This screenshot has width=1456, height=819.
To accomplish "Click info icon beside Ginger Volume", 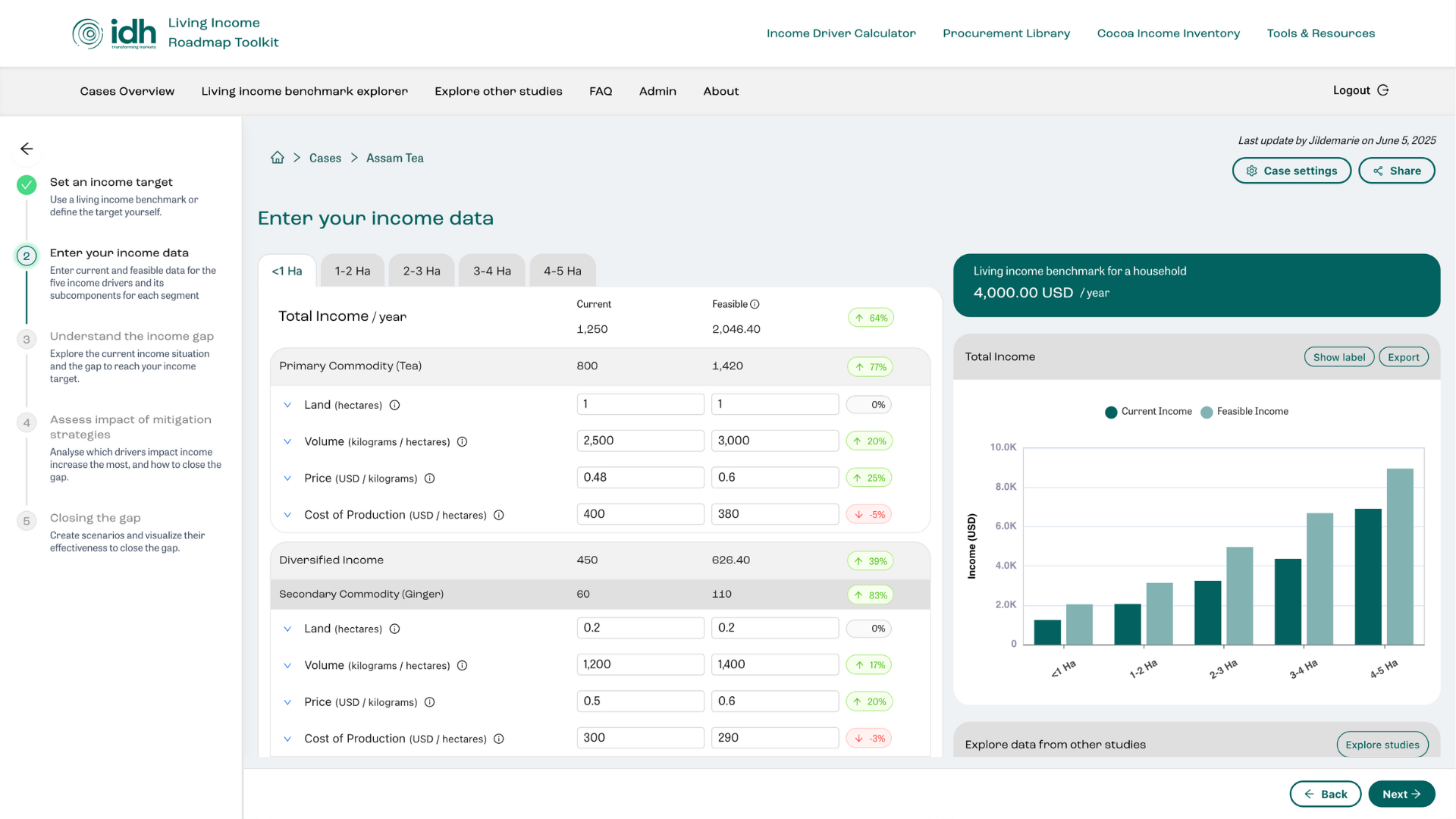I will pyautogui.click(x=462, y=666).
